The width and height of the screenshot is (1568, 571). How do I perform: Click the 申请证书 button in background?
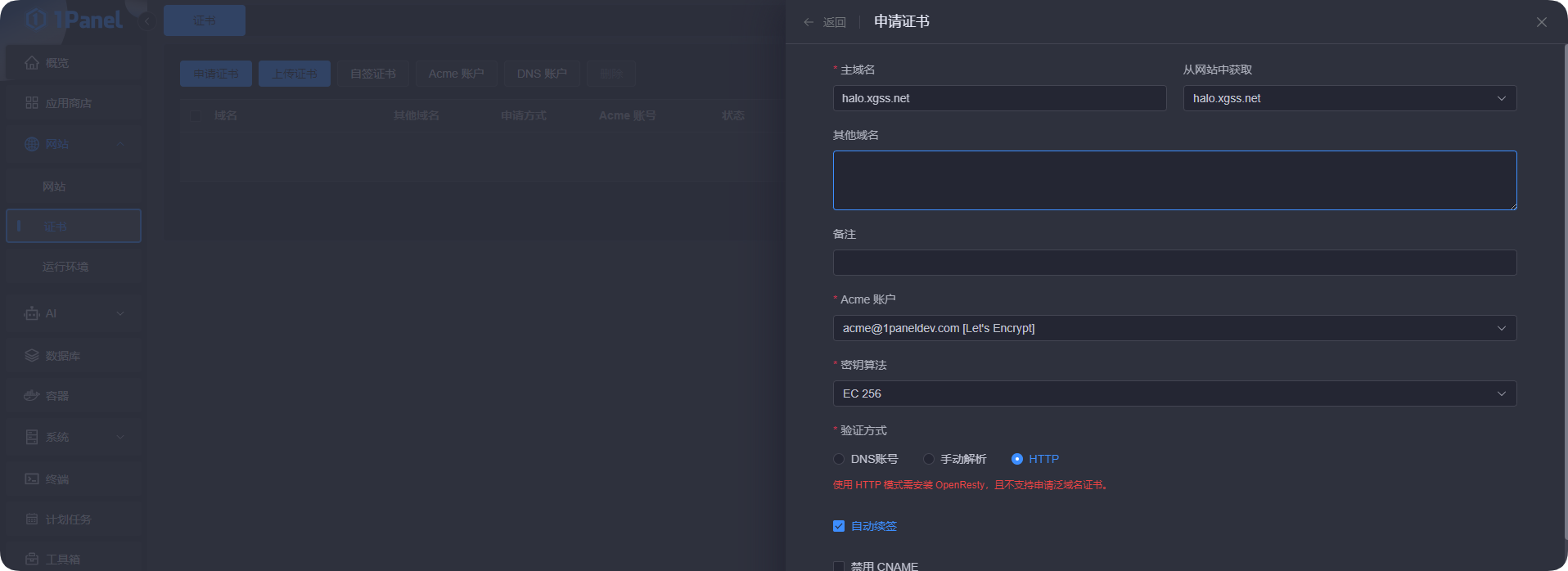click(x=216, y=74)
